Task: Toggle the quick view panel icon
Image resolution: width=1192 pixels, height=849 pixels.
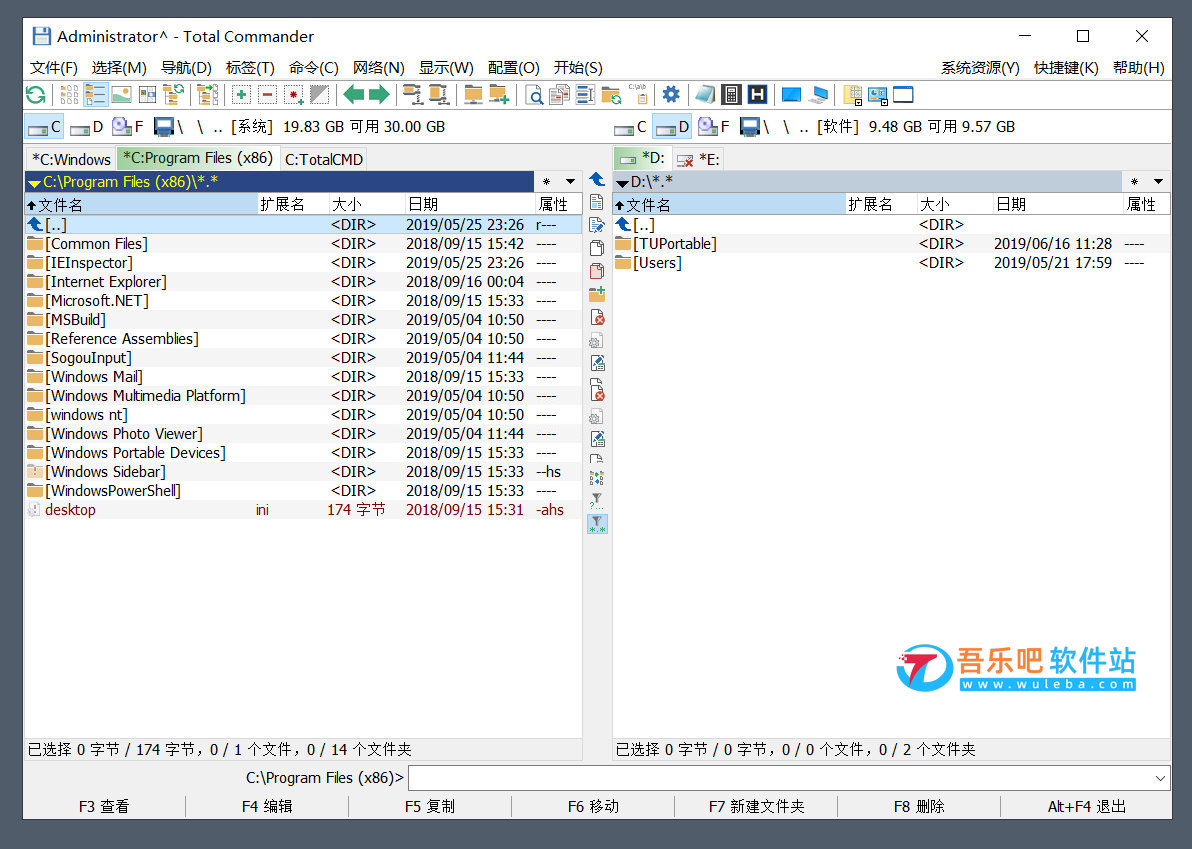Action: (147, 95)
